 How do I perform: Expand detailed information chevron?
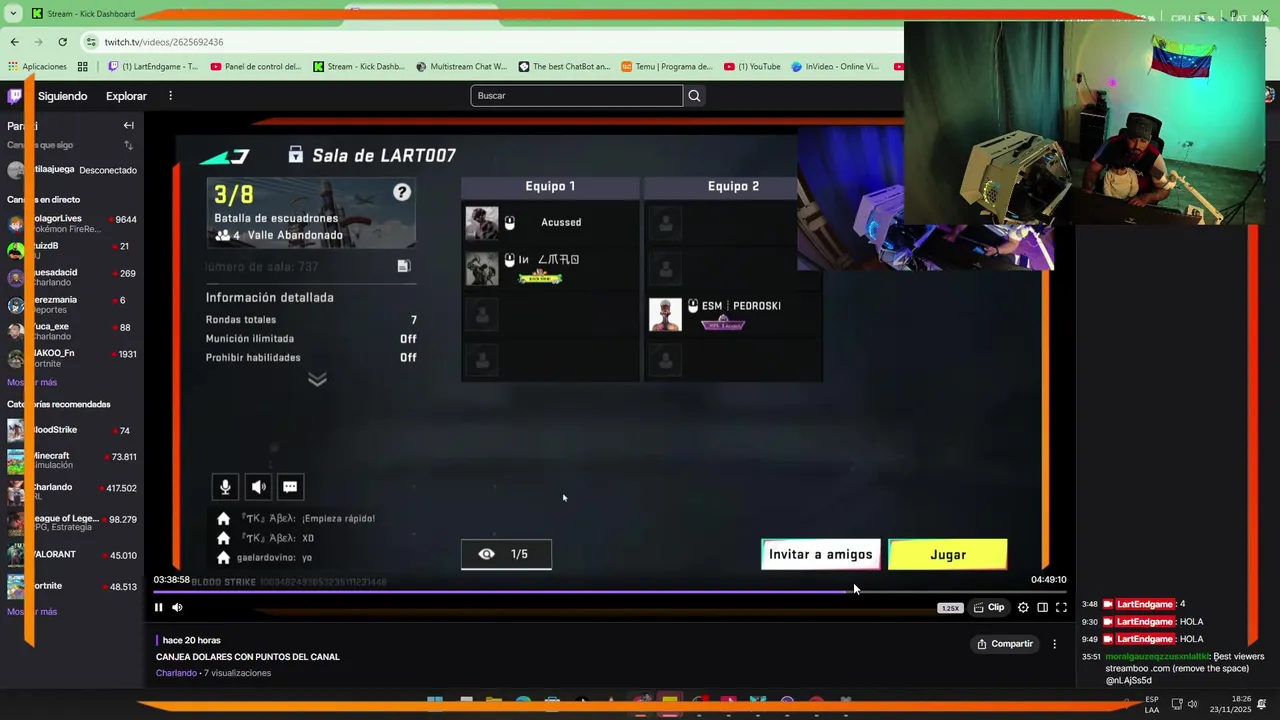click(317, 379)
